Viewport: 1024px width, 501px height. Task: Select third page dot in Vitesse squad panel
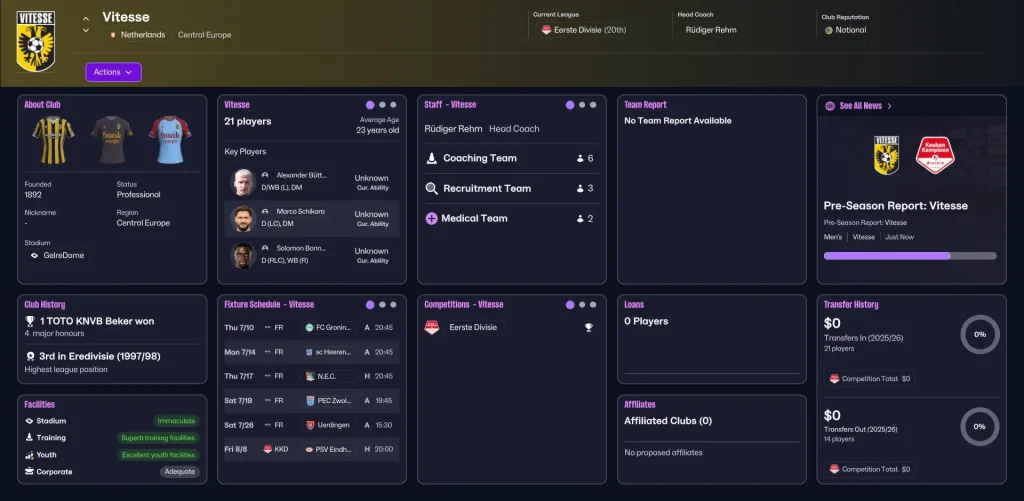click(x=393, y=105)
